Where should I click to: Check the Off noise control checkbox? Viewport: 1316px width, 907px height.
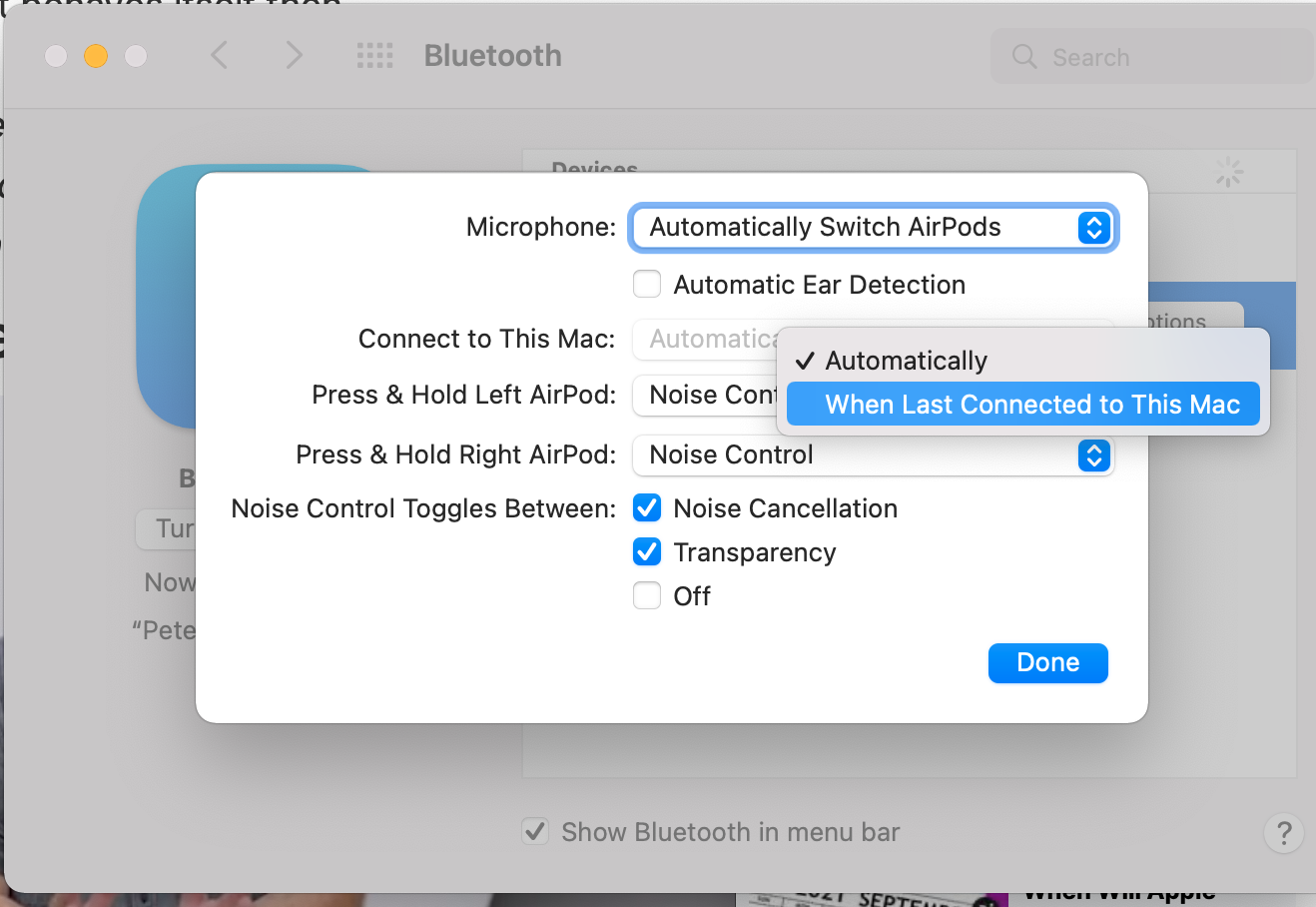click(647, 595)
